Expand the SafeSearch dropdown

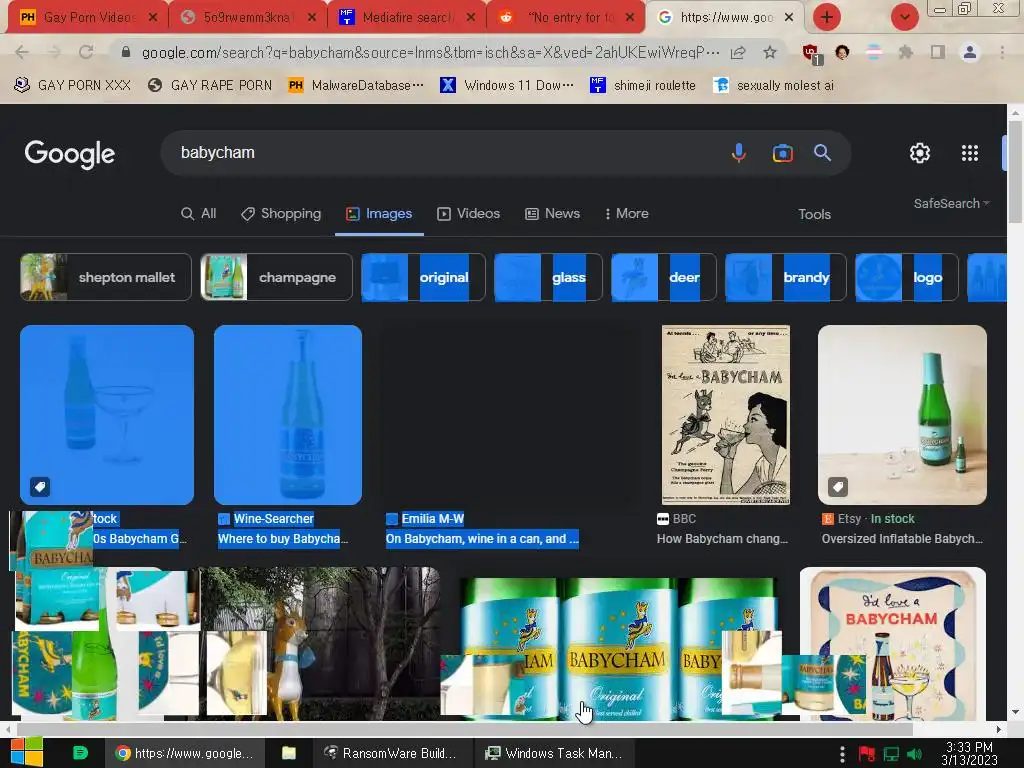952,204
